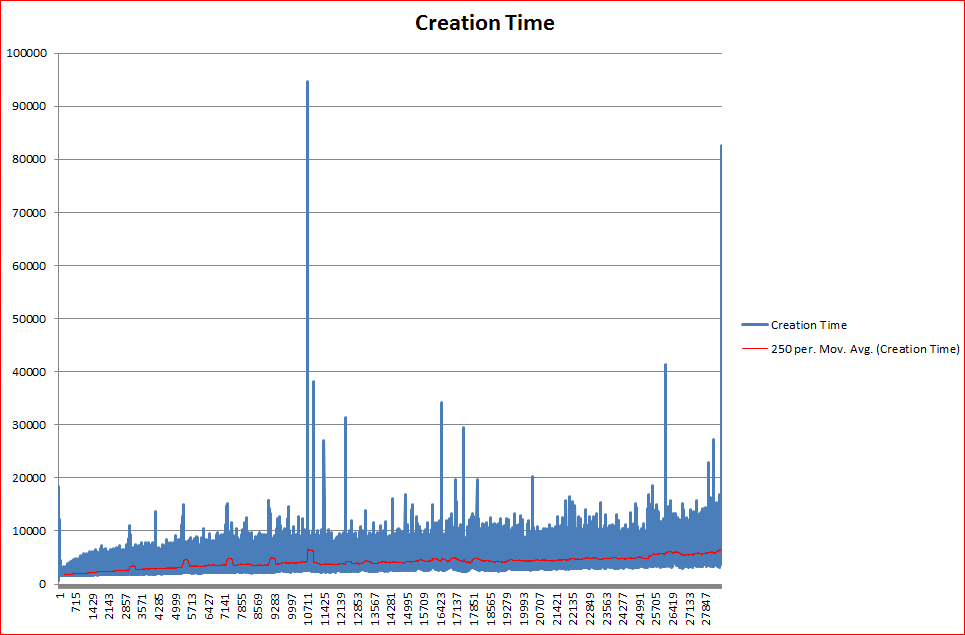
Task: Select the 5713 horizontal axis label
Action: click(x=192, y=611)
